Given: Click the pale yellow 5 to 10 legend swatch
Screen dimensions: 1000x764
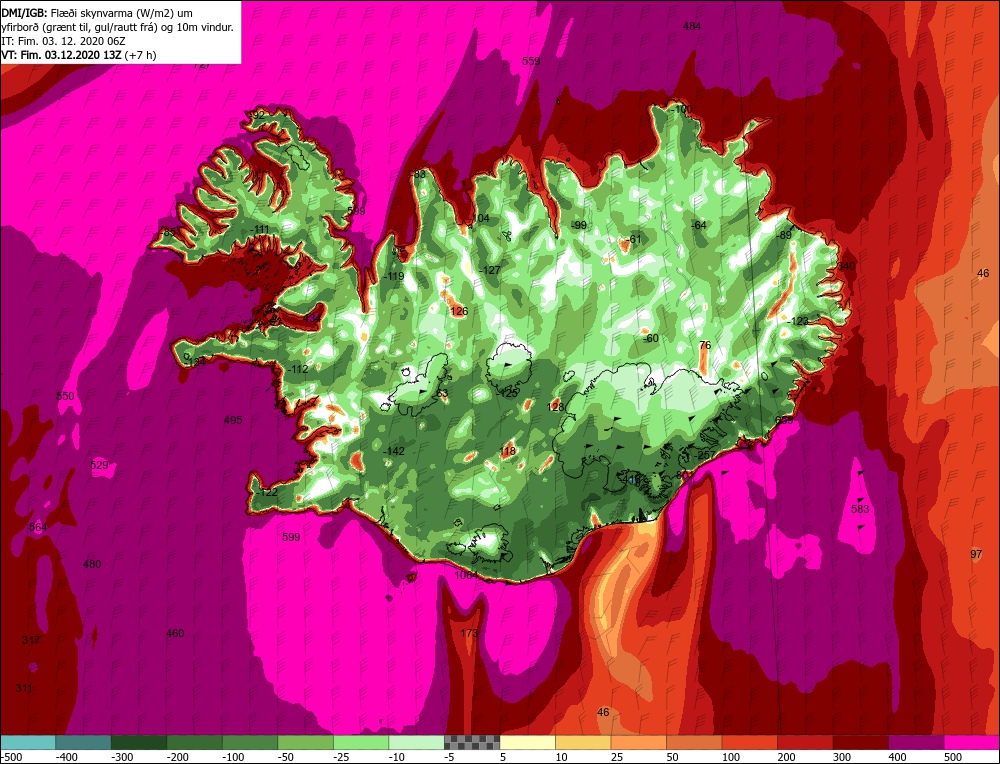Looking at the screenshot, I should tap(527, 742).
